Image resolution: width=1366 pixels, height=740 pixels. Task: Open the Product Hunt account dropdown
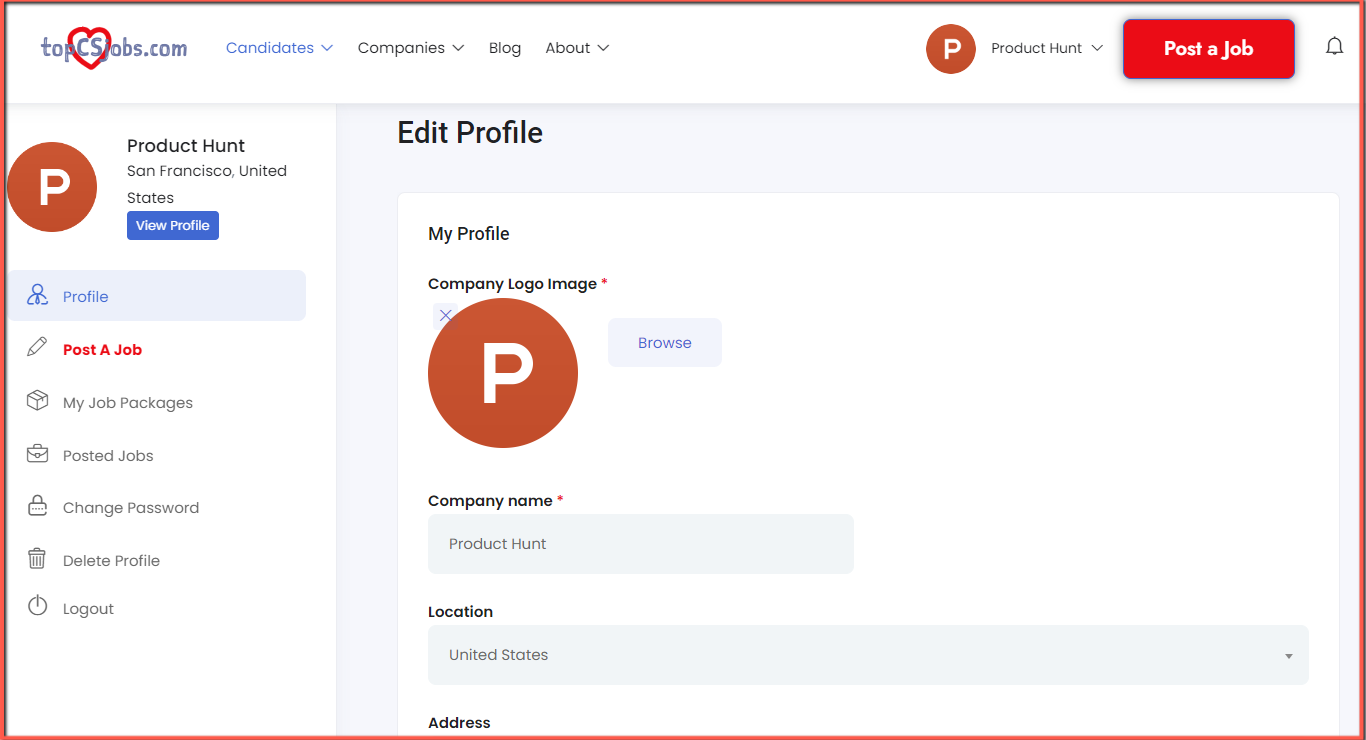coord(1047,48)
